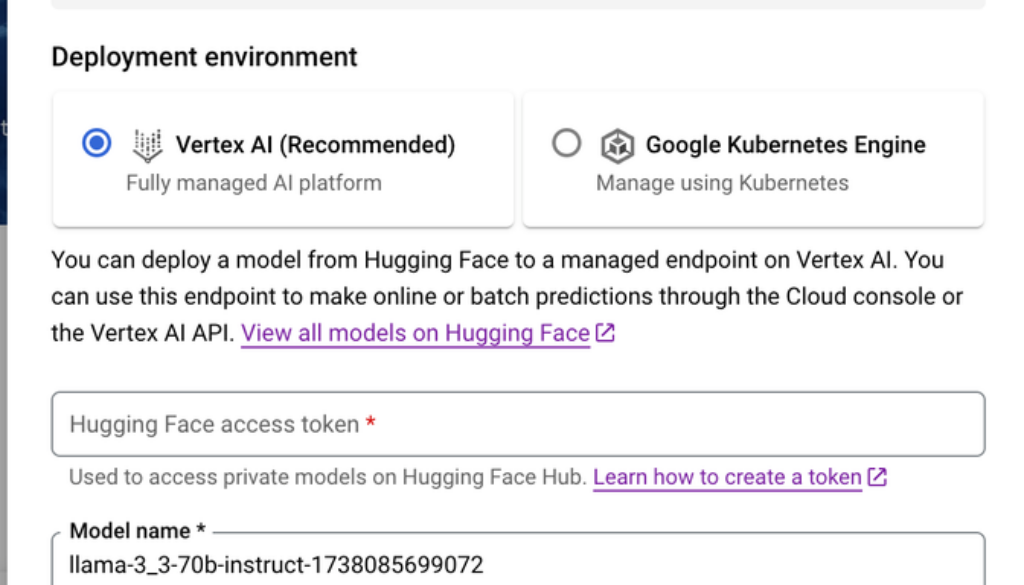Click the Vertex AI (Recommended) label

pyautogui.click(x=315, y=145)
